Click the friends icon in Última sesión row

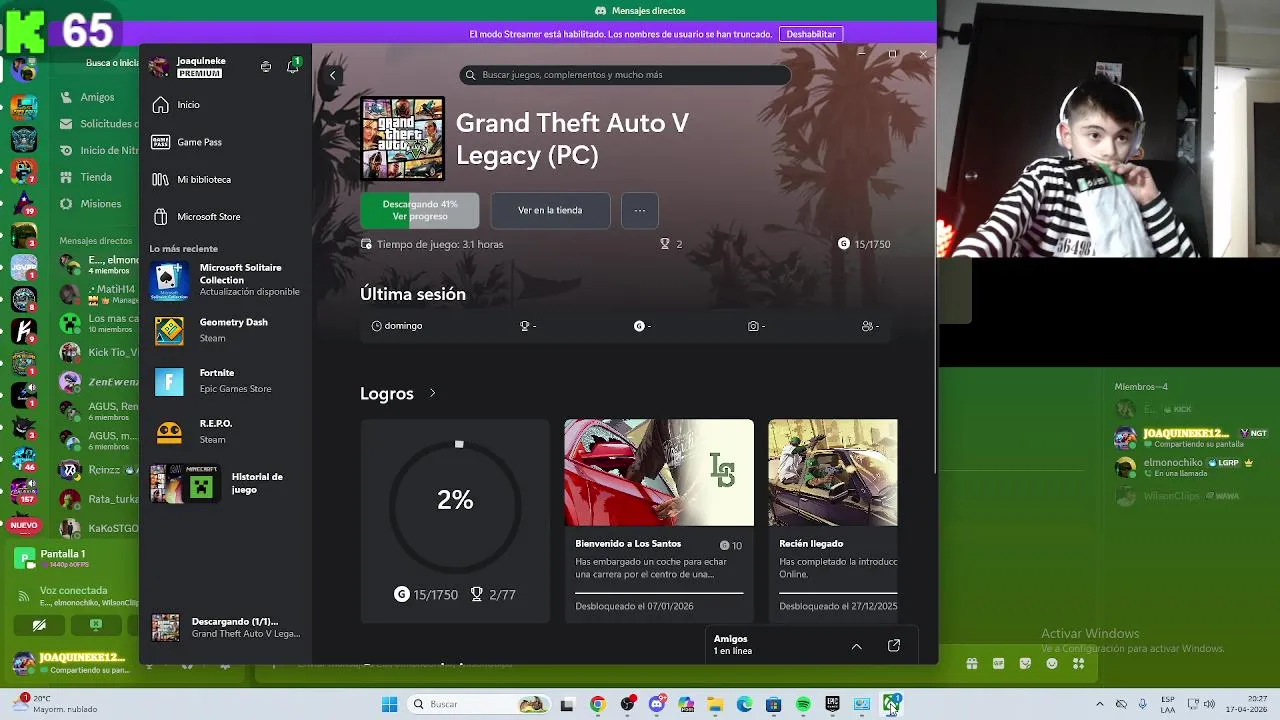tap(867, 326)
